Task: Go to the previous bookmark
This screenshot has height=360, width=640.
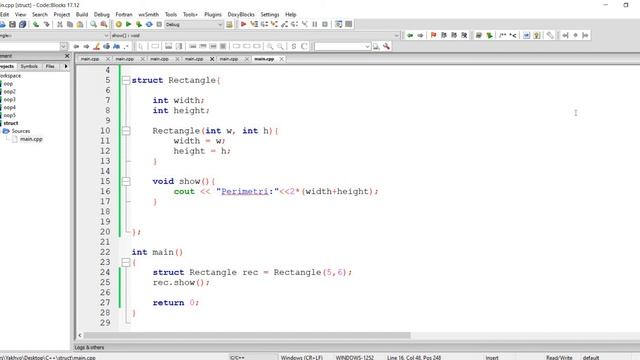Action: pyautogui.click(x=444, y=36)
